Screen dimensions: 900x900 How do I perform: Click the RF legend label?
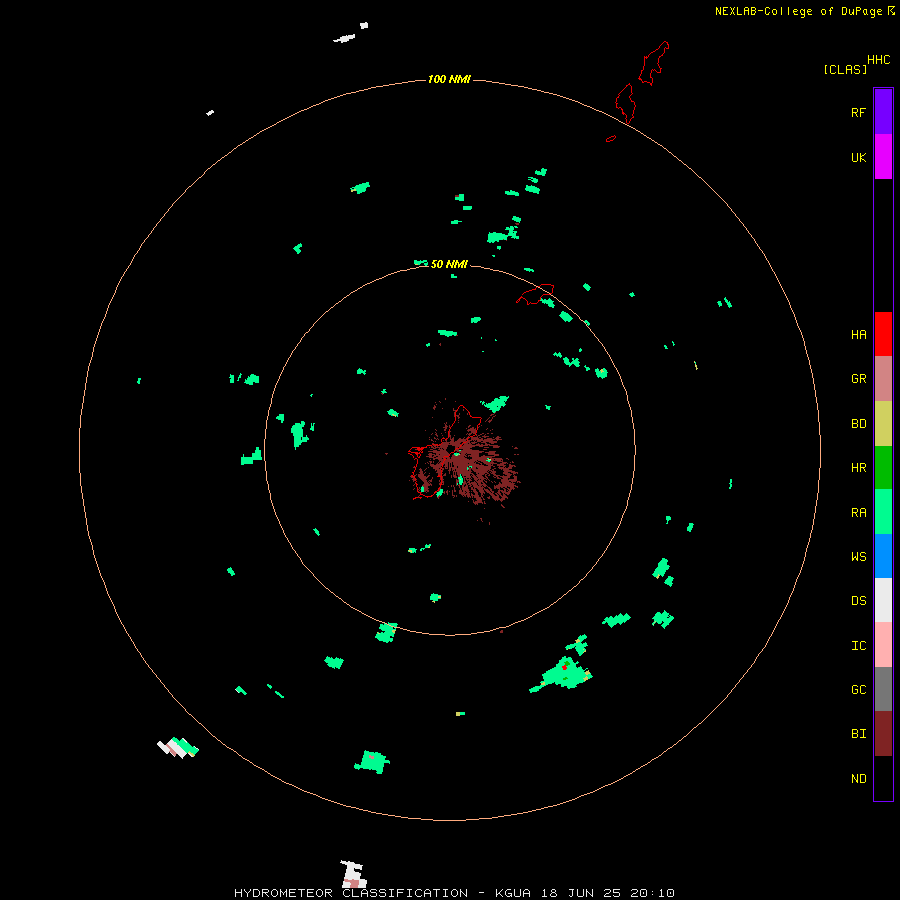[858, 112]
